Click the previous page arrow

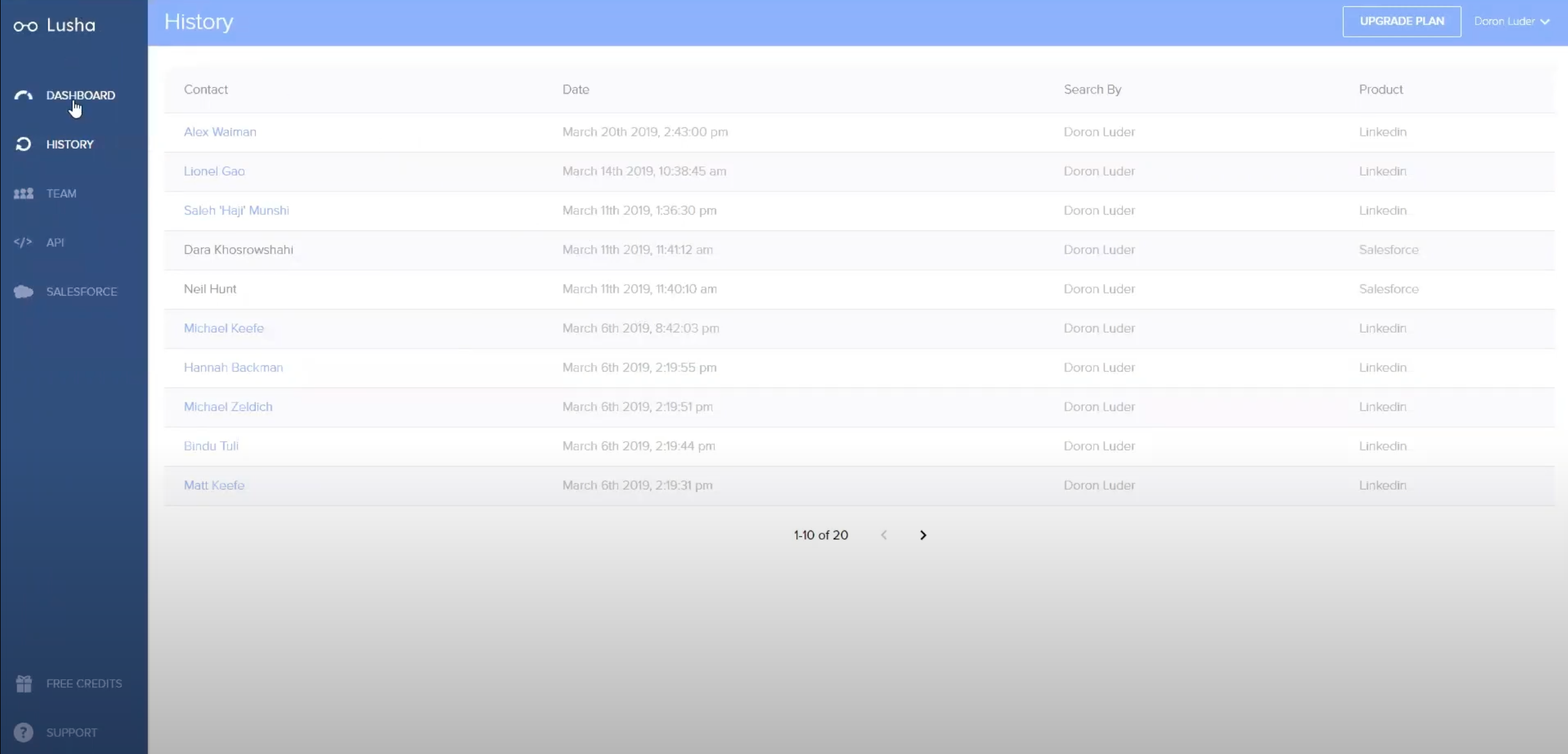pos(883,535)
